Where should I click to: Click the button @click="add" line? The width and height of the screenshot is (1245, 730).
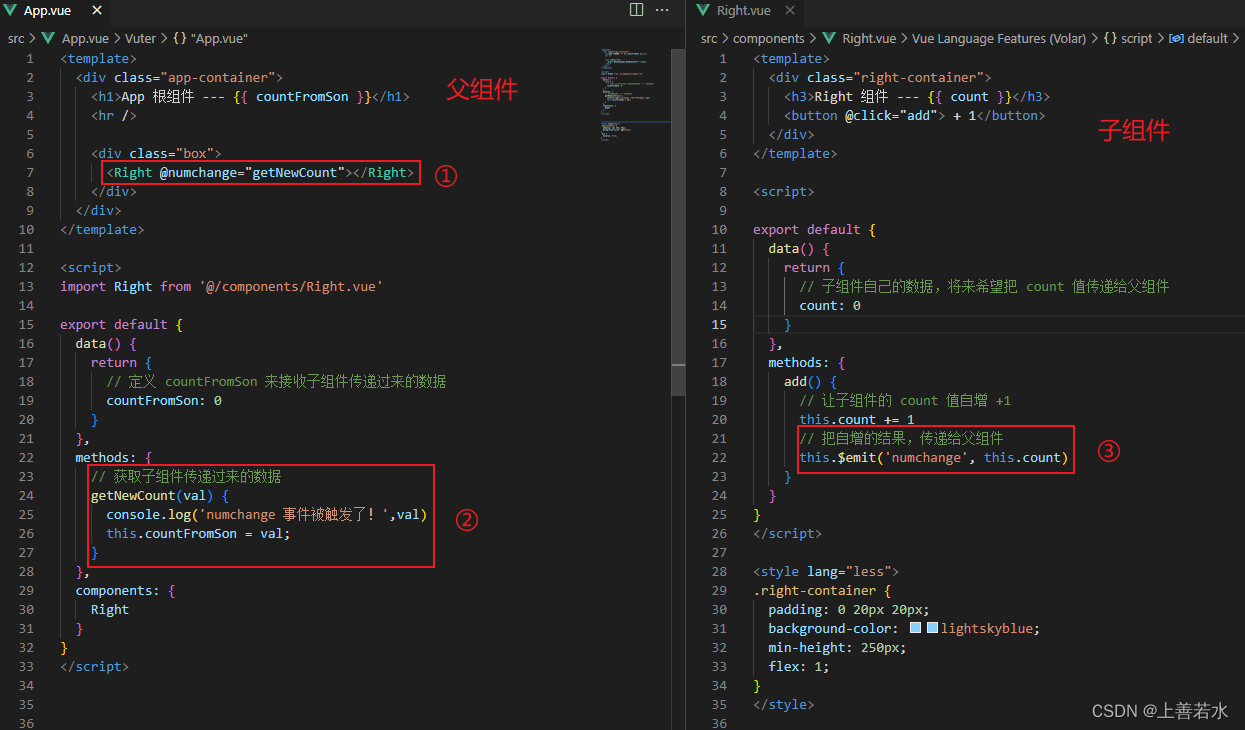point(914,116)
